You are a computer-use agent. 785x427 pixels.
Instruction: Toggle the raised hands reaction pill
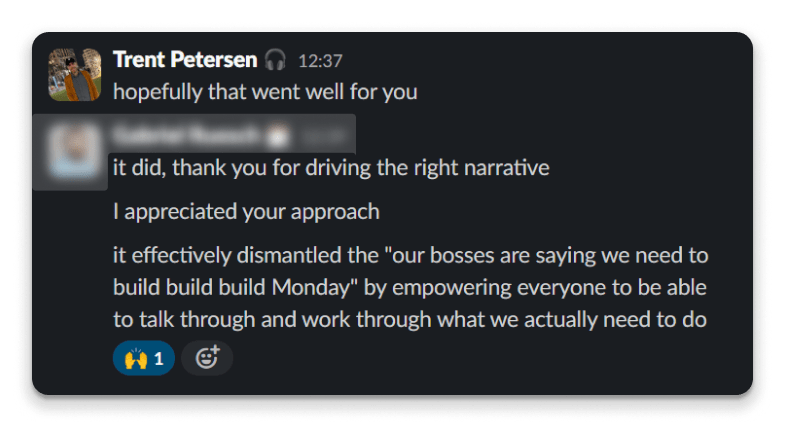click(143, 357)
